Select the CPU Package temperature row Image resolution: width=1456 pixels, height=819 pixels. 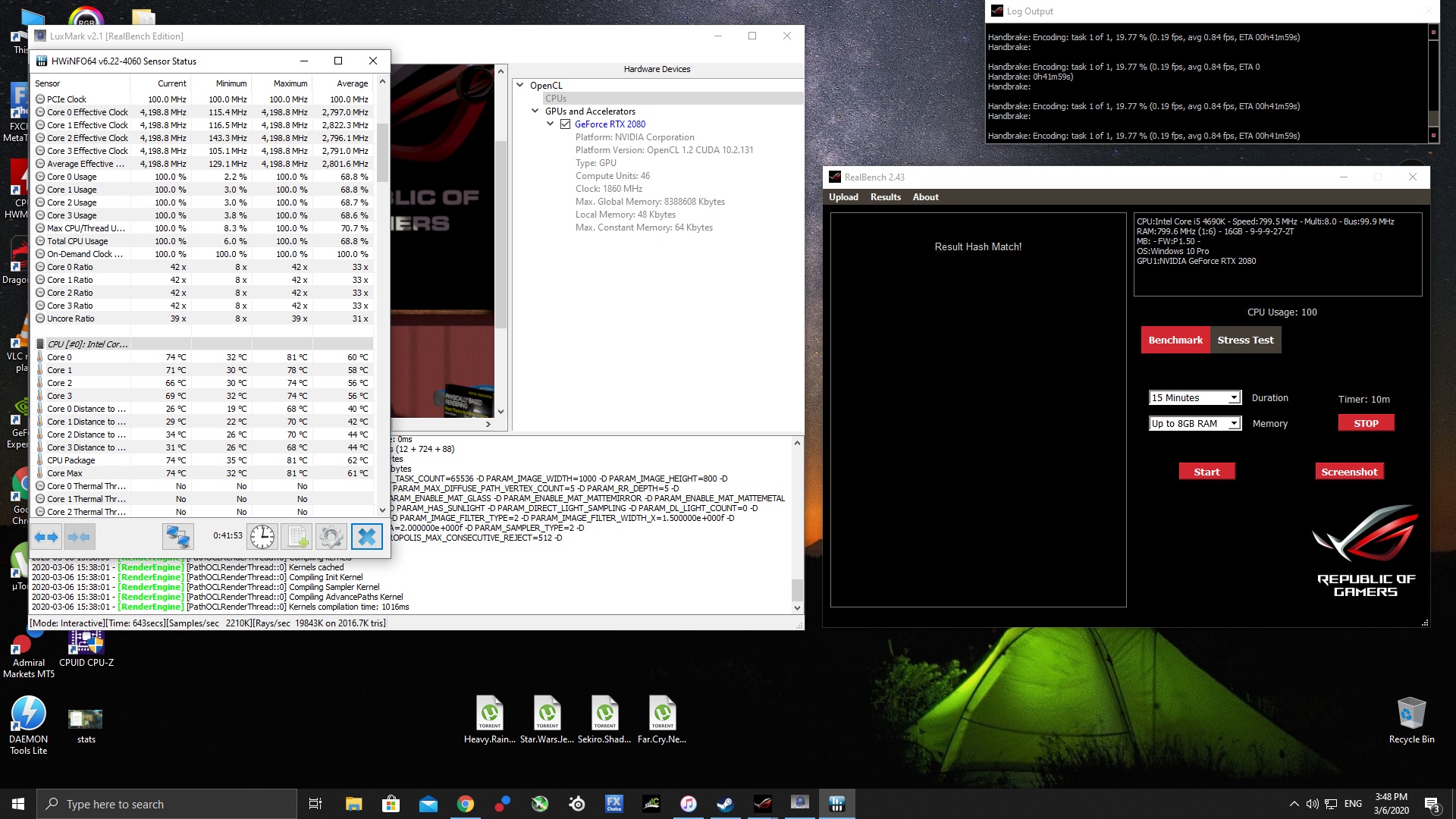pyautogui.click(x=203, y=460)
